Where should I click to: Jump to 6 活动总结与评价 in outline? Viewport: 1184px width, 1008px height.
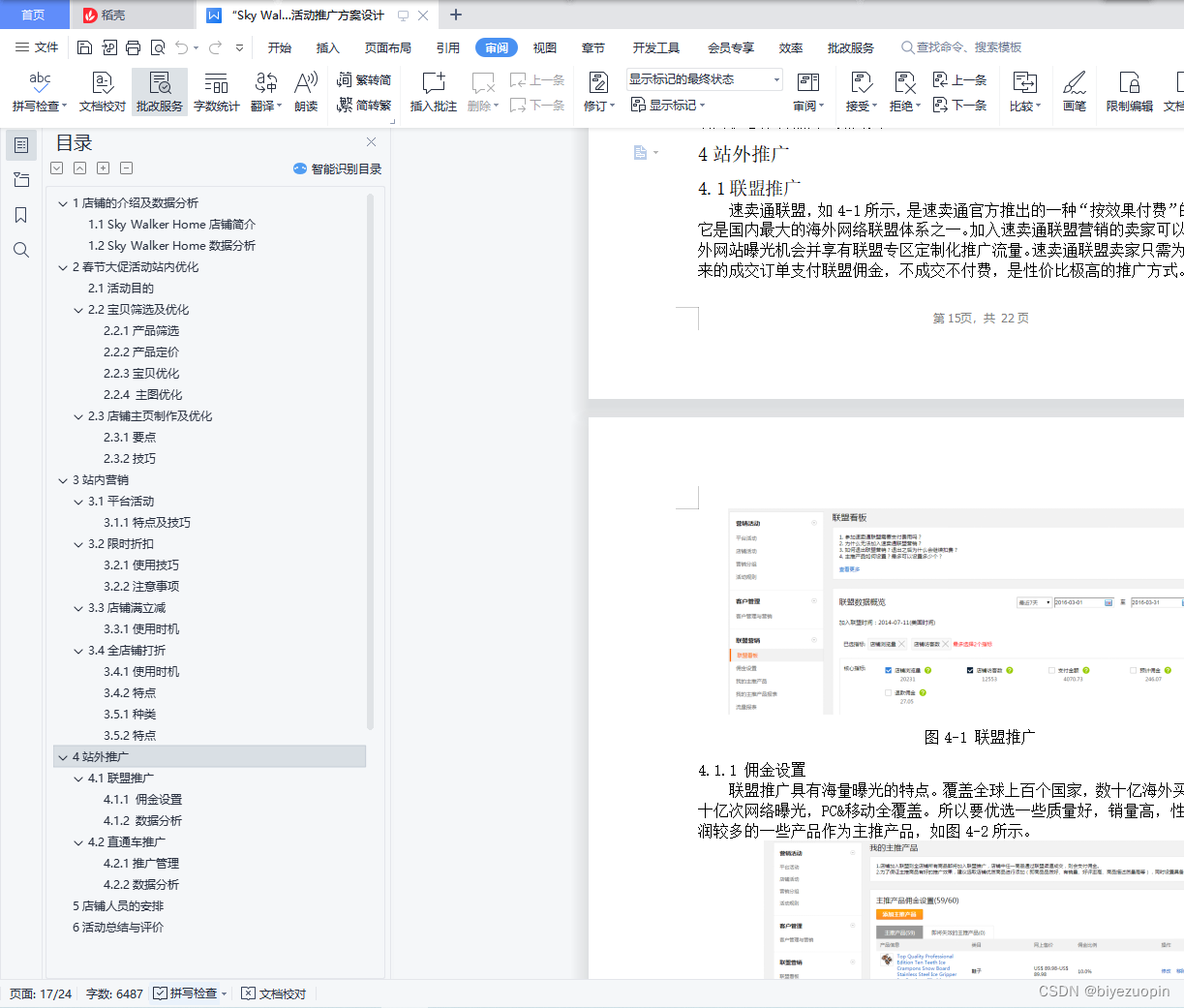(x=118, y=928)
